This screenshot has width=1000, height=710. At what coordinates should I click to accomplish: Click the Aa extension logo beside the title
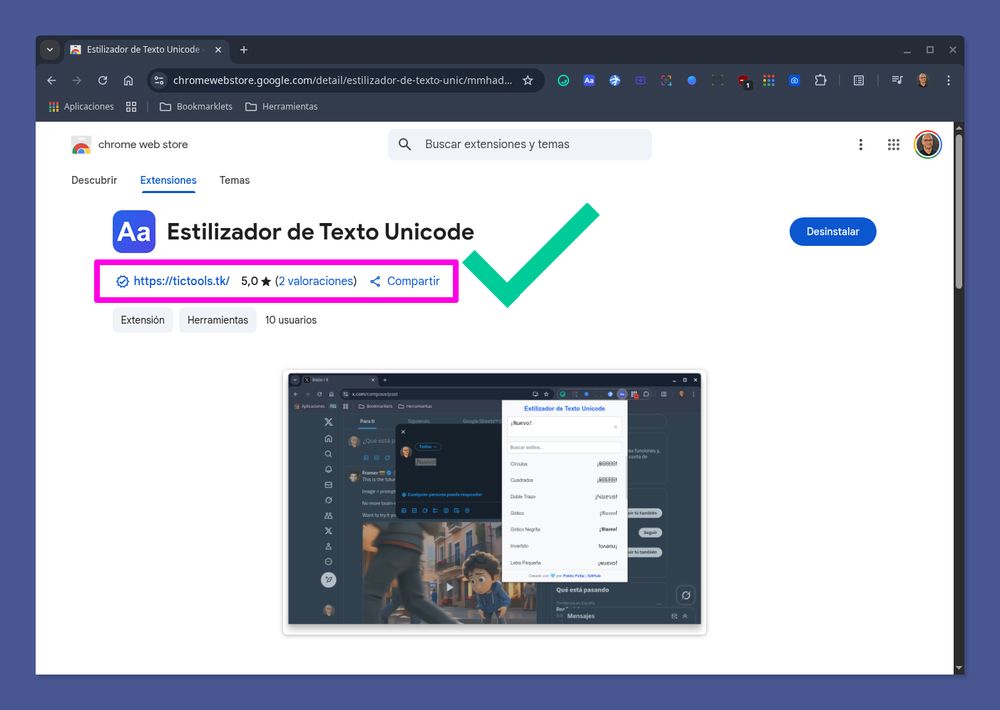click(x=134, y=232)
